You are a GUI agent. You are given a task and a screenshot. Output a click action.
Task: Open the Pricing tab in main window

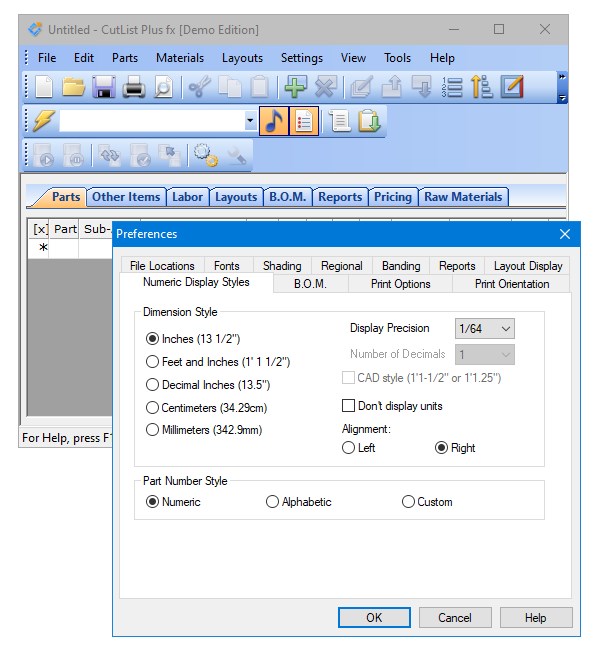pyautogui.click(x=393, y=197)
